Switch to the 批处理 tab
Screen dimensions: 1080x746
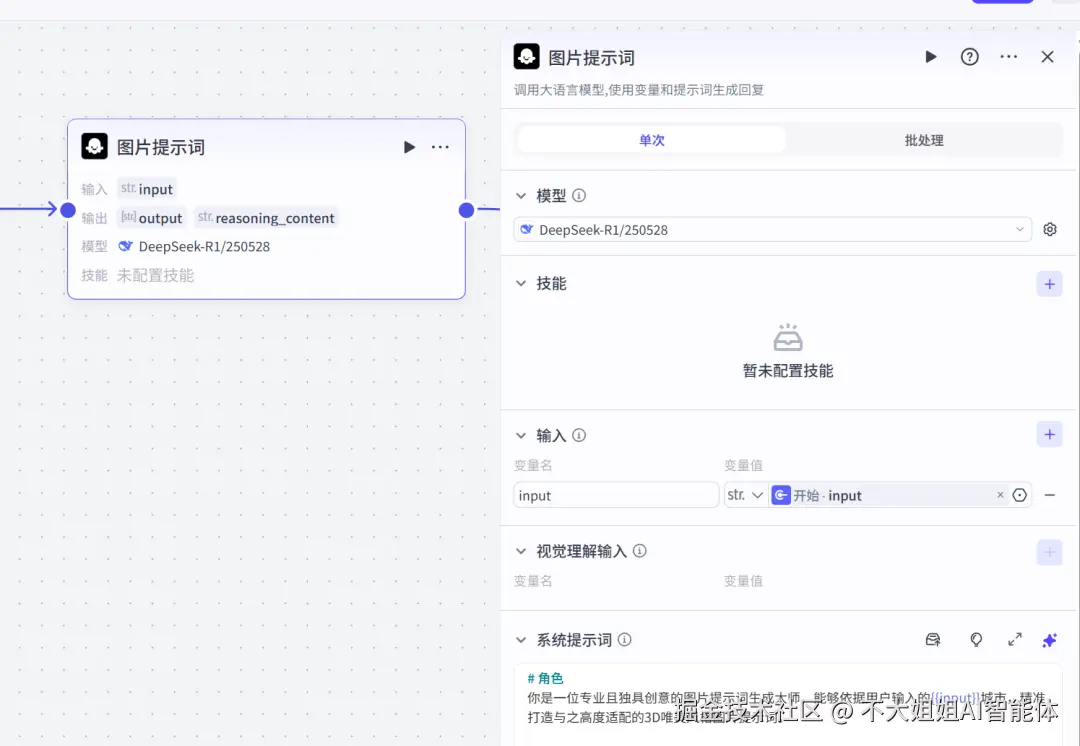click(922, 140)
